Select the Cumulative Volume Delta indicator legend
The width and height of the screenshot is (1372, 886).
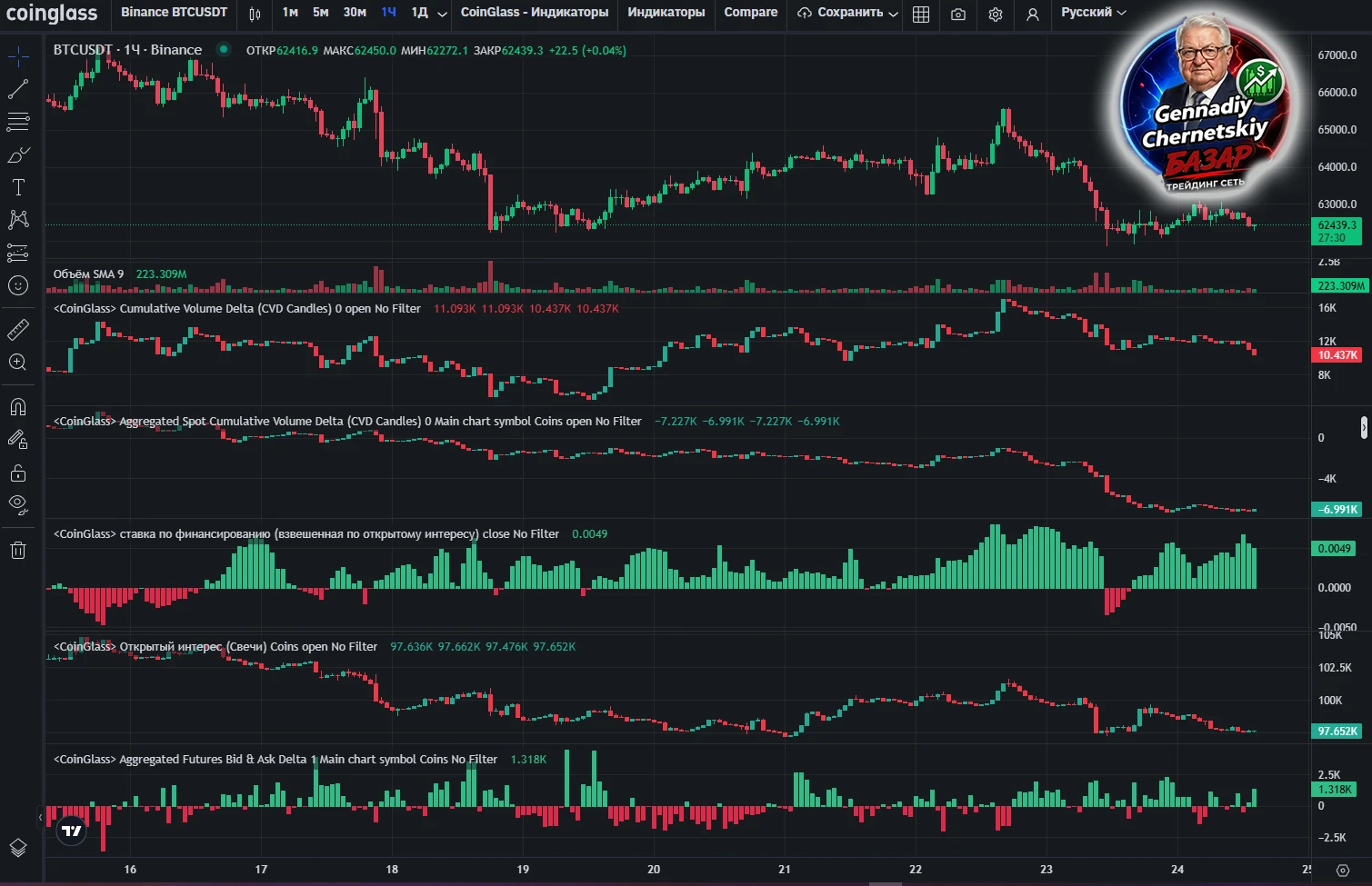pos(237,309)
